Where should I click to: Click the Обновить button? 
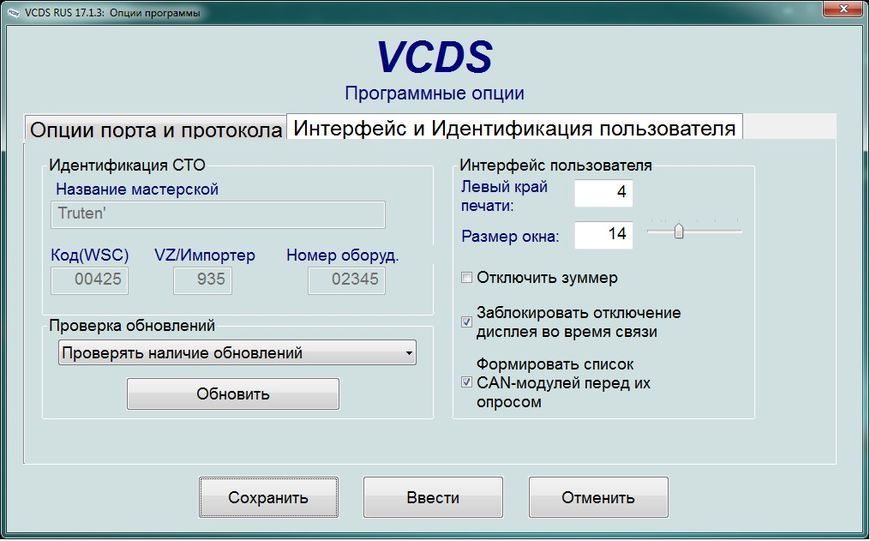[233, 394]
